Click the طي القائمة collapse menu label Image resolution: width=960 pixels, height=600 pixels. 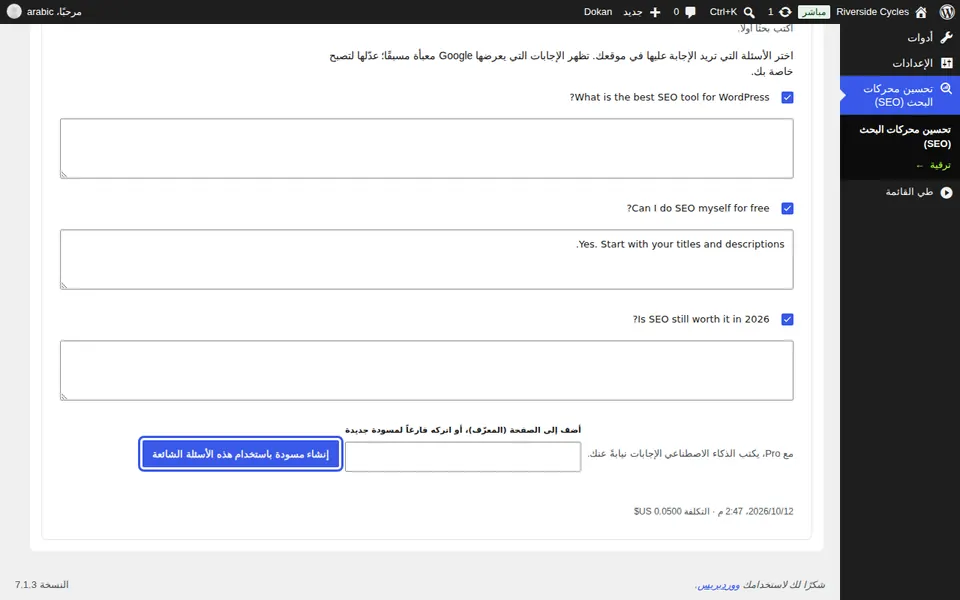point(909,192)
